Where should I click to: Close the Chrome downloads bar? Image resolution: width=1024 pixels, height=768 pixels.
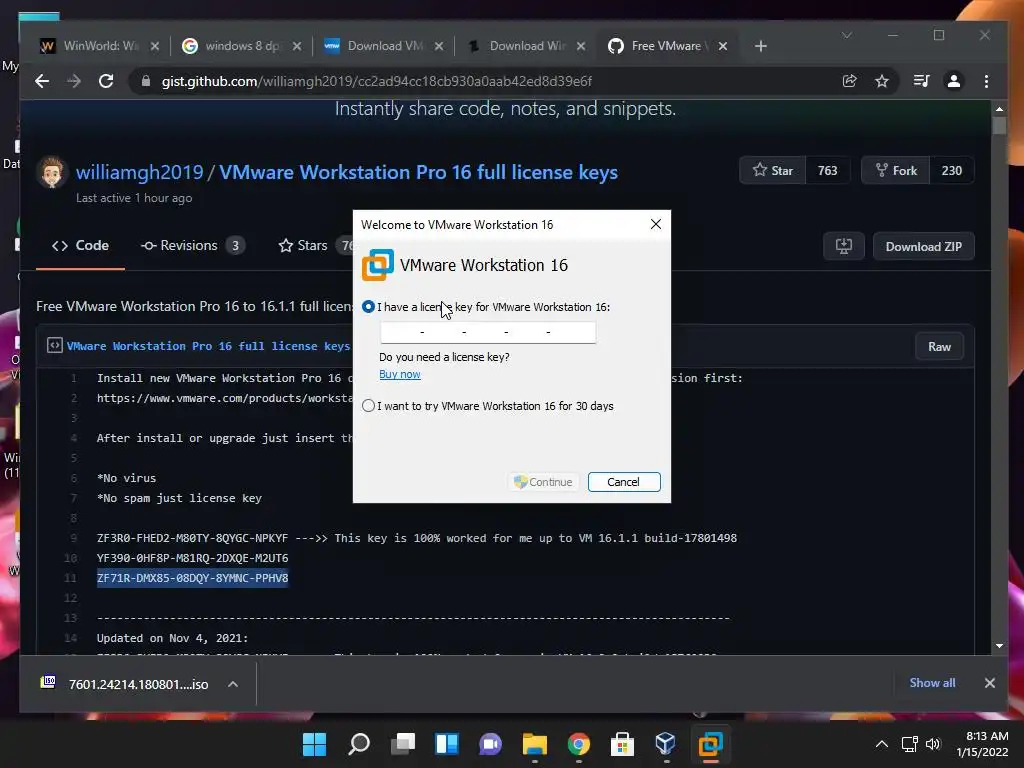point(989,682)
